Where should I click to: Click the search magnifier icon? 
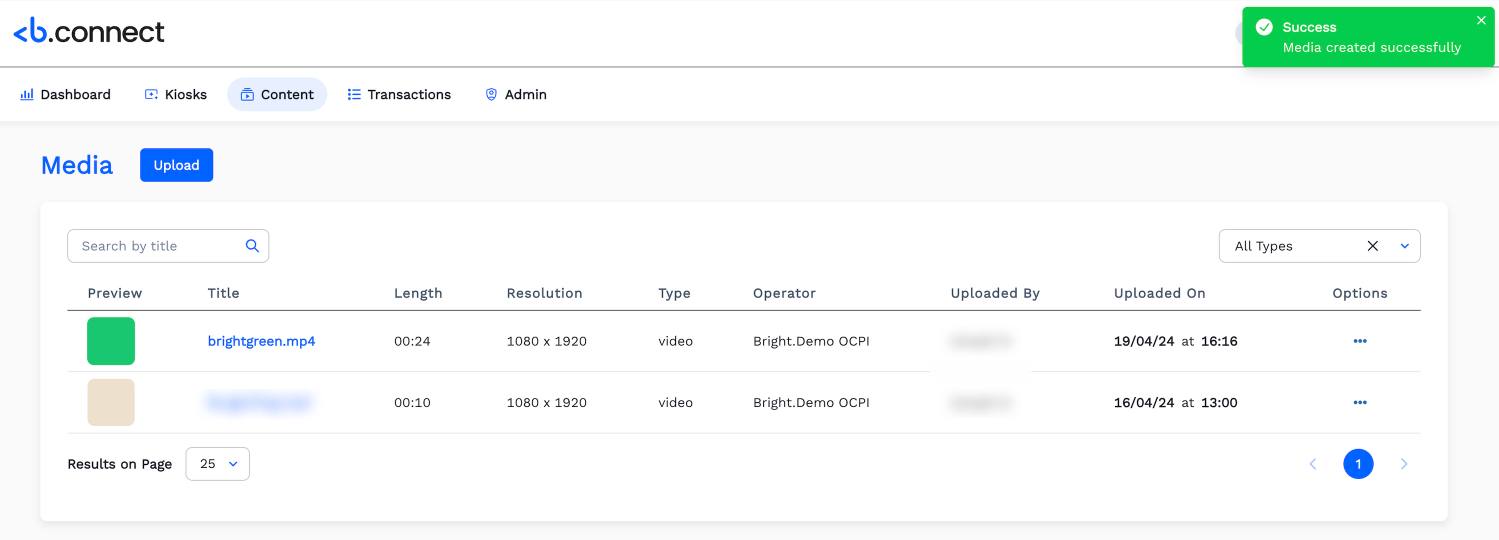click(252, 246)
